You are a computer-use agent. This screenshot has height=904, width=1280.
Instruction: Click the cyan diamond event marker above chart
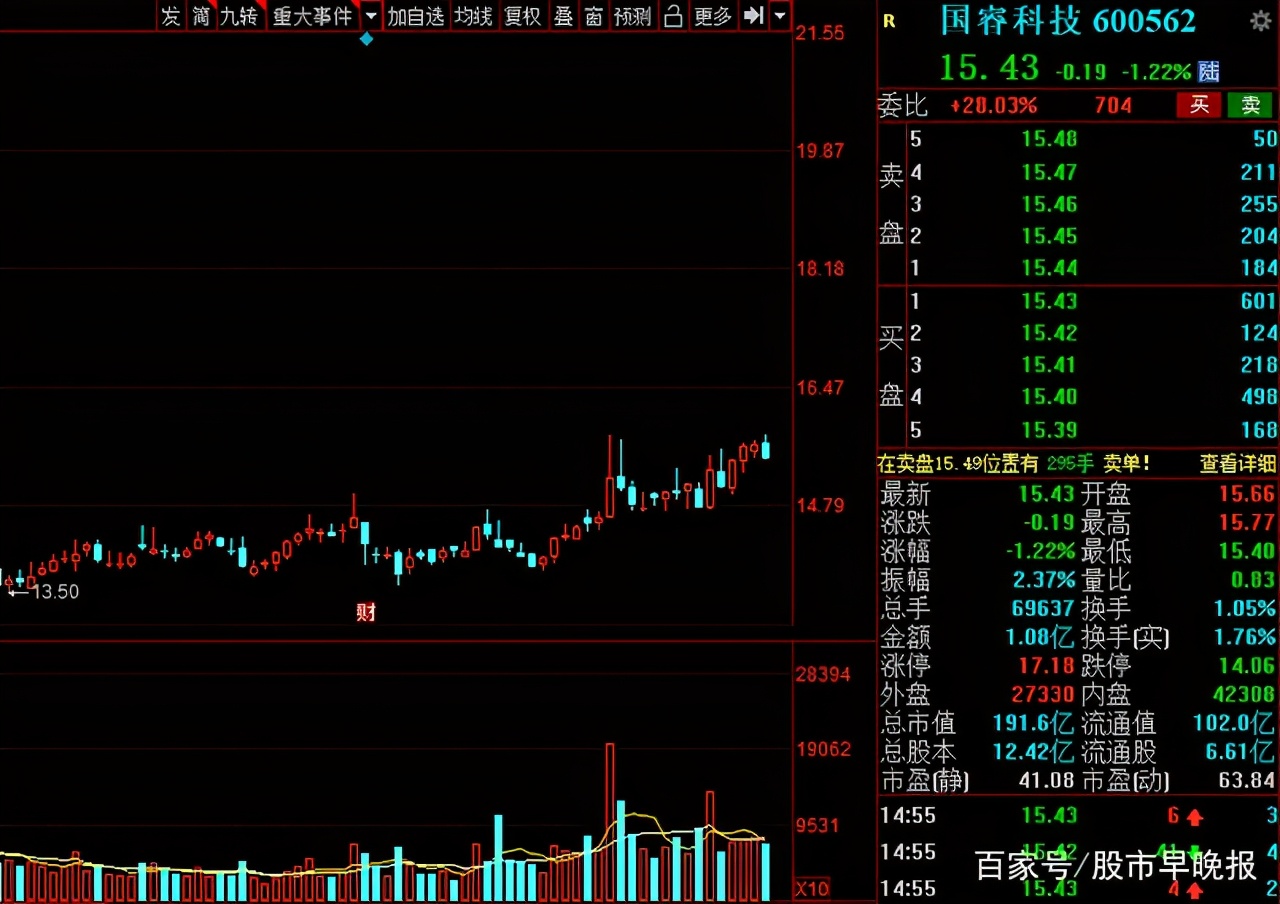click(x=366, y=39)
